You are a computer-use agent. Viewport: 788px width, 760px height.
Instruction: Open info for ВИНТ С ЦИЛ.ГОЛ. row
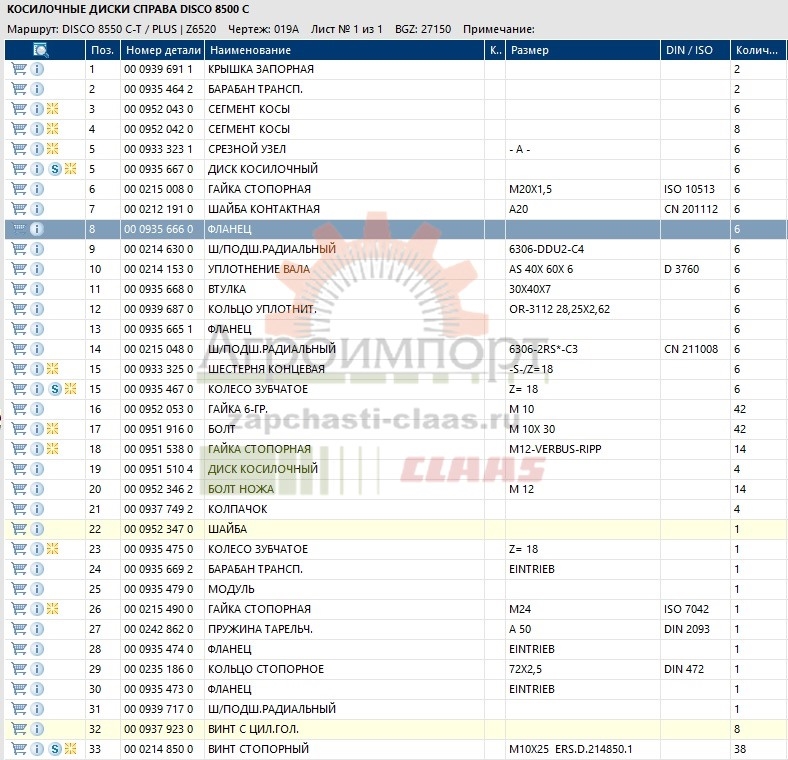pos(37,729)
